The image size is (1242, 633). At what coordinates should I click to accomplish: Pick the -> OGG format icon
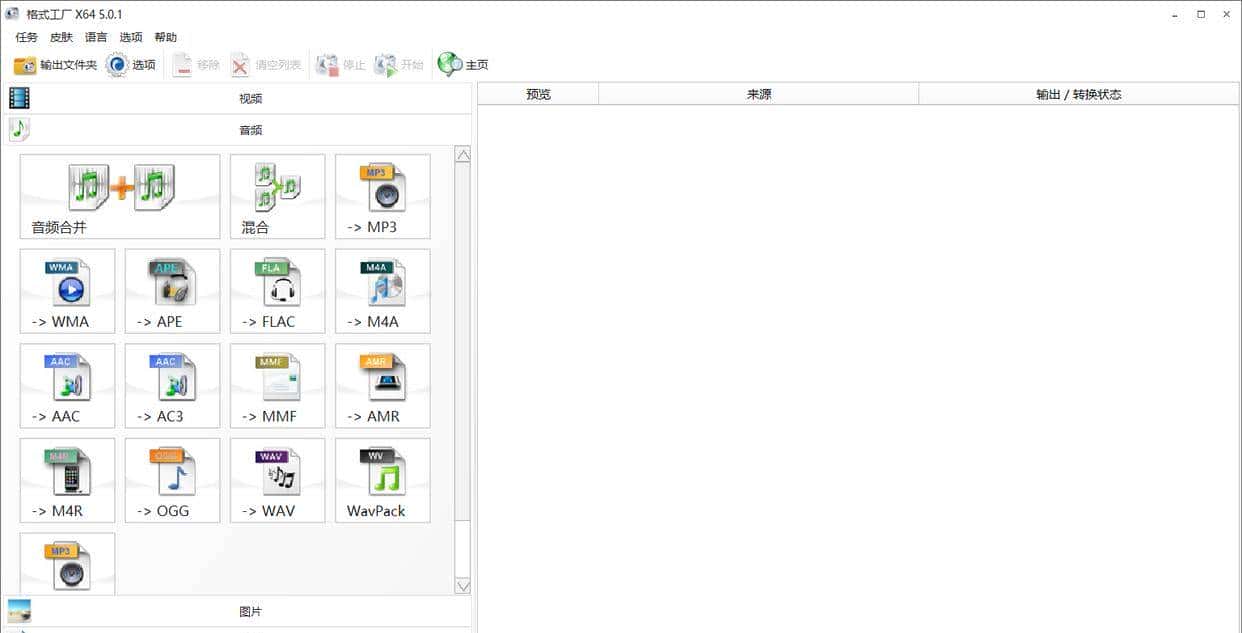coord(172,480)
